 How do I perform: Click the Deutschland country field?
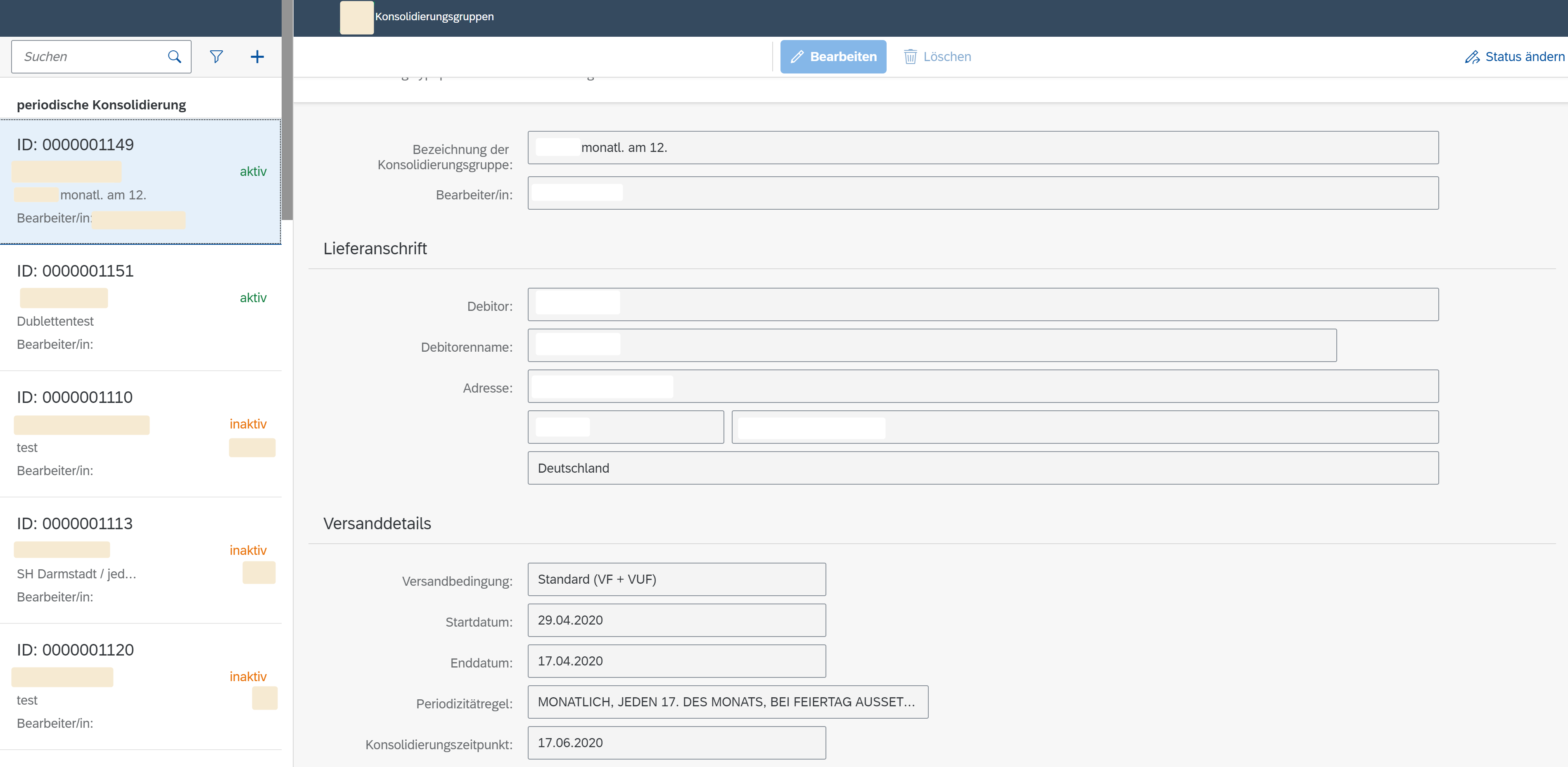coord(983,468)
